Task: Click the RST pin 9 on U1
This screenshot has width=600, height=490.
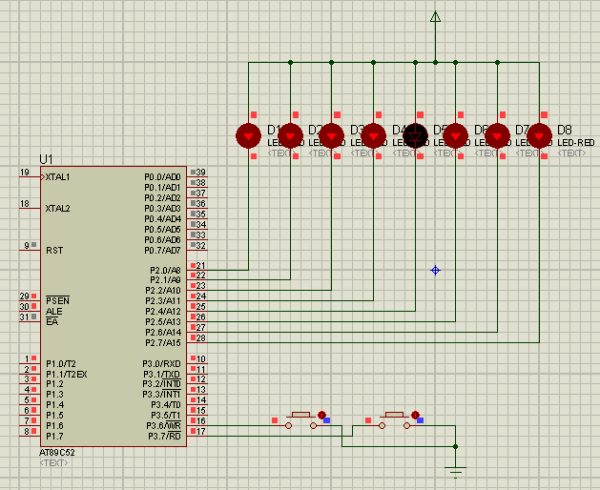Action: point(28,246)
